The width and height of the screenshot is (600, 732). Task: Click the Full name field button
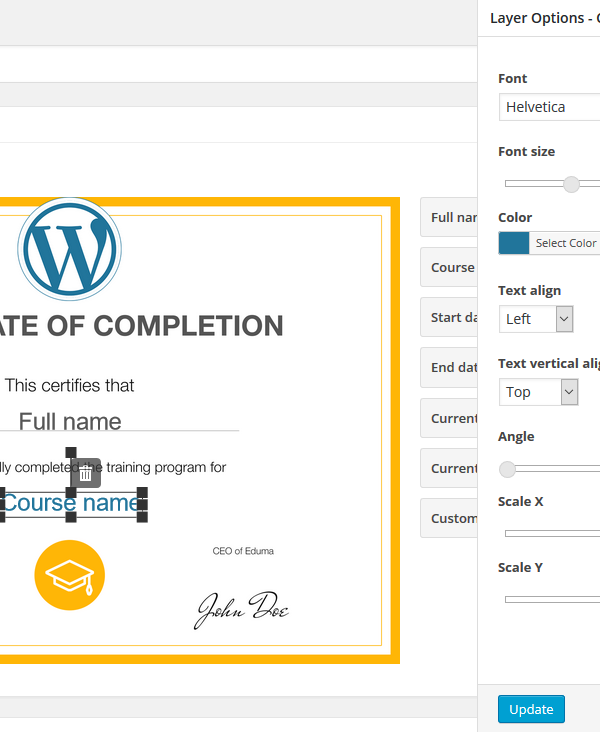(x=450, y=217)
